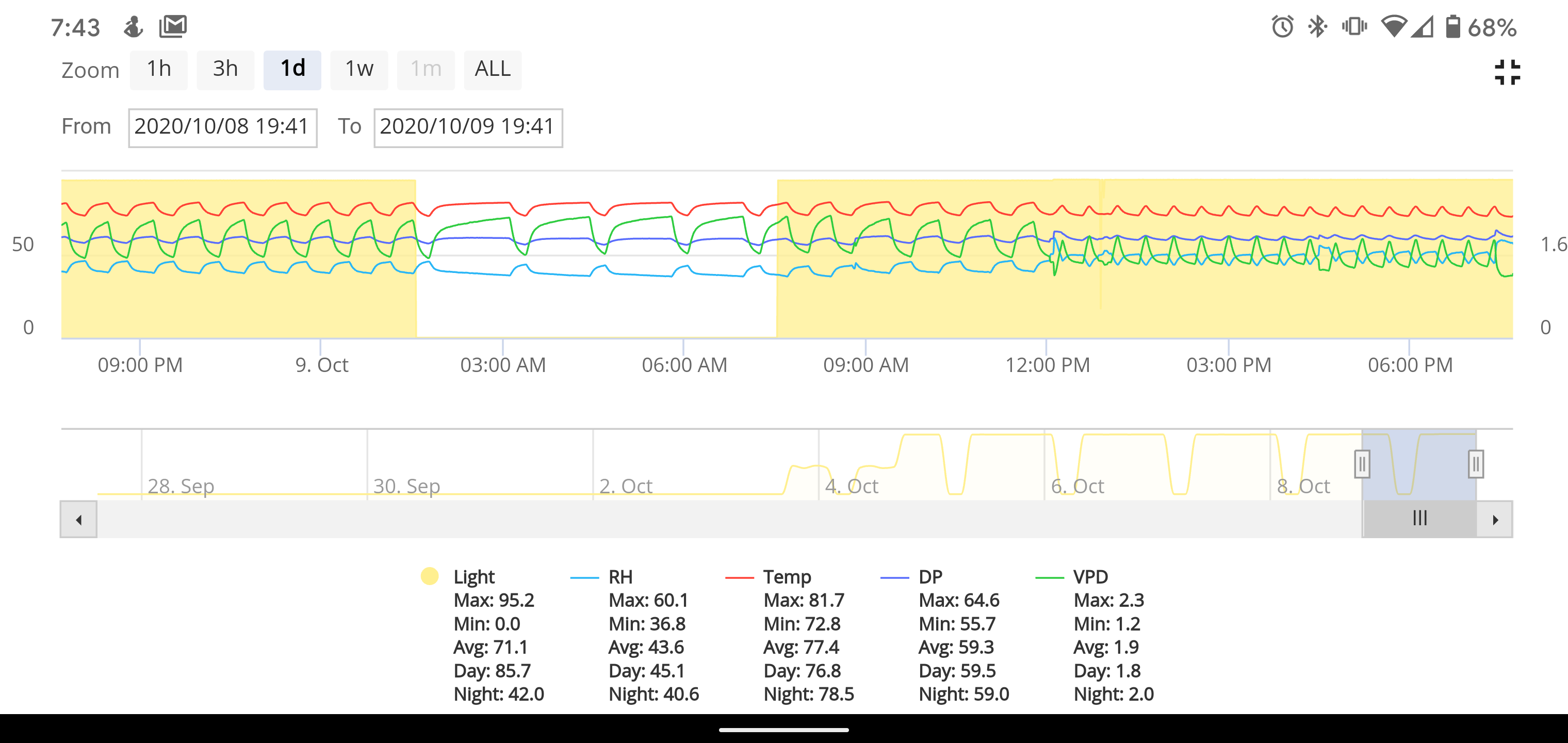Click the 2. Oct marker in navigator
Image resolution: width=1568 pixels, height=743 pixels.
[x=625, y=486]
